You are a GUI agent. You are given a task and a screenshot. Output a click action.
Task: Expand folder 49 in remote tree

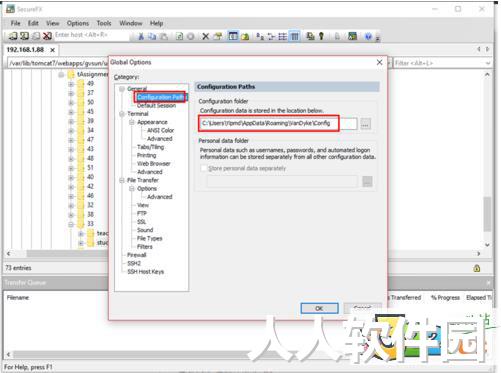(x=71, y=84)
